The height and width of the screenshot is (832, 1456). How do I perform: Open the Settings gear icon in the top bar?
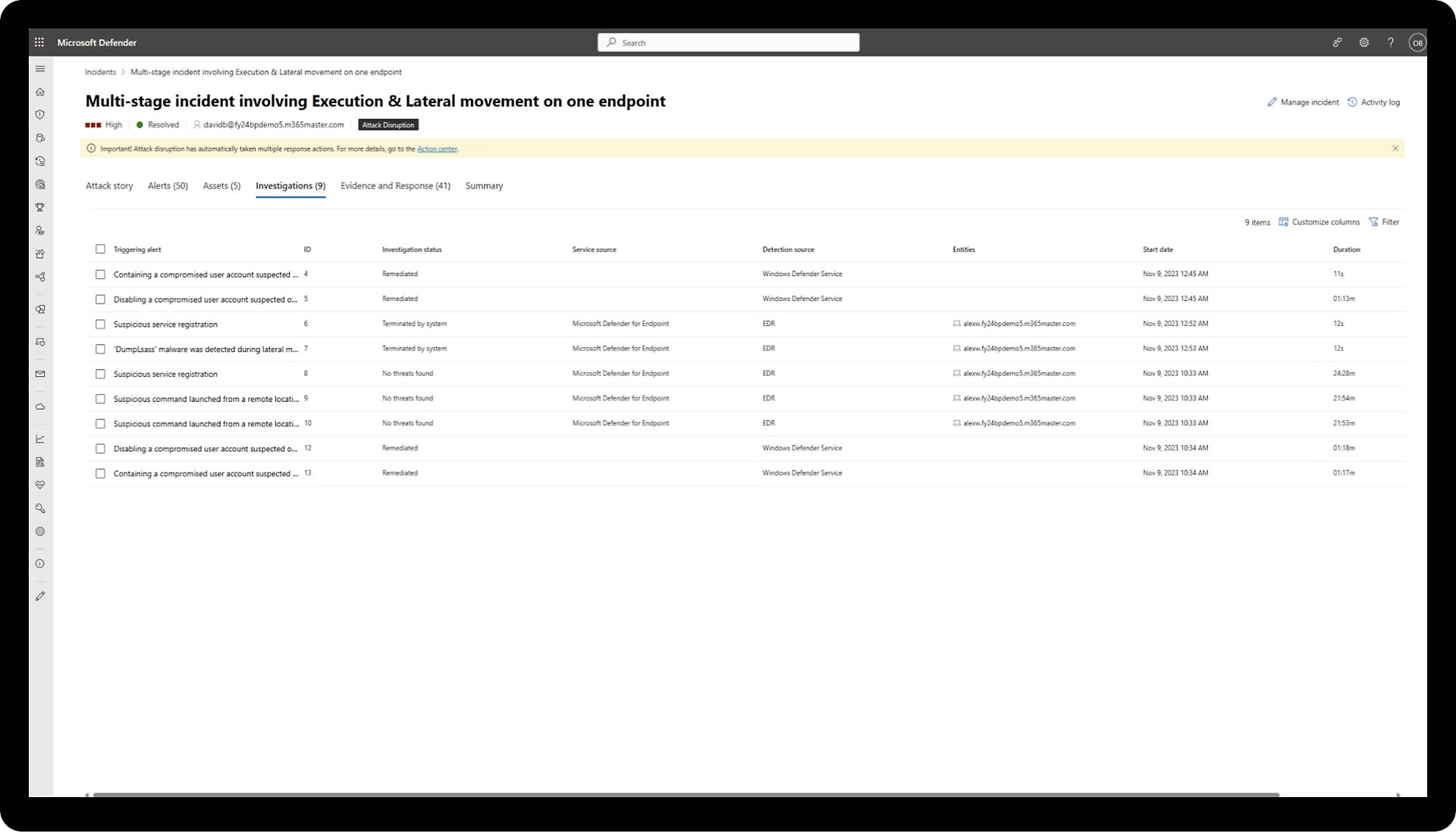click(1363, 42)
